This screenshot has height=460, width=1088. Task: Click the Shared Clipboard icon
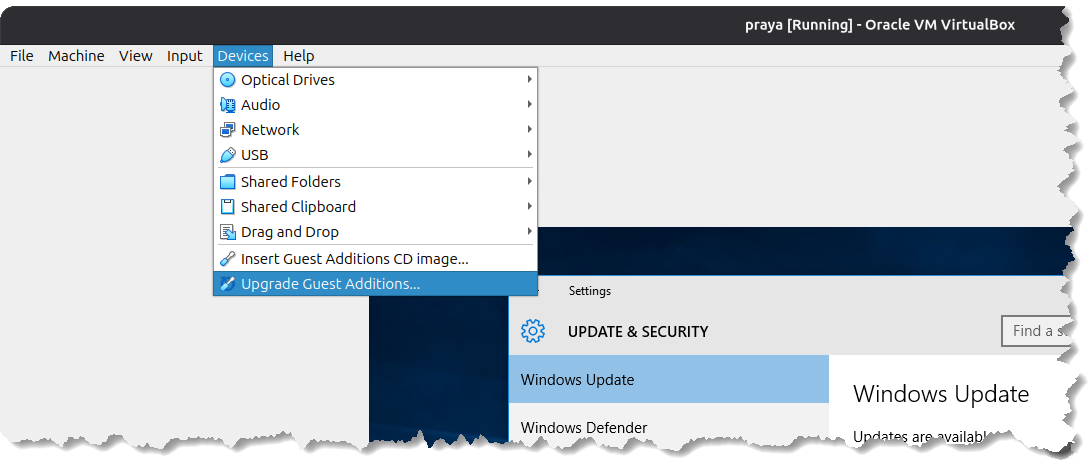(227, 207)
